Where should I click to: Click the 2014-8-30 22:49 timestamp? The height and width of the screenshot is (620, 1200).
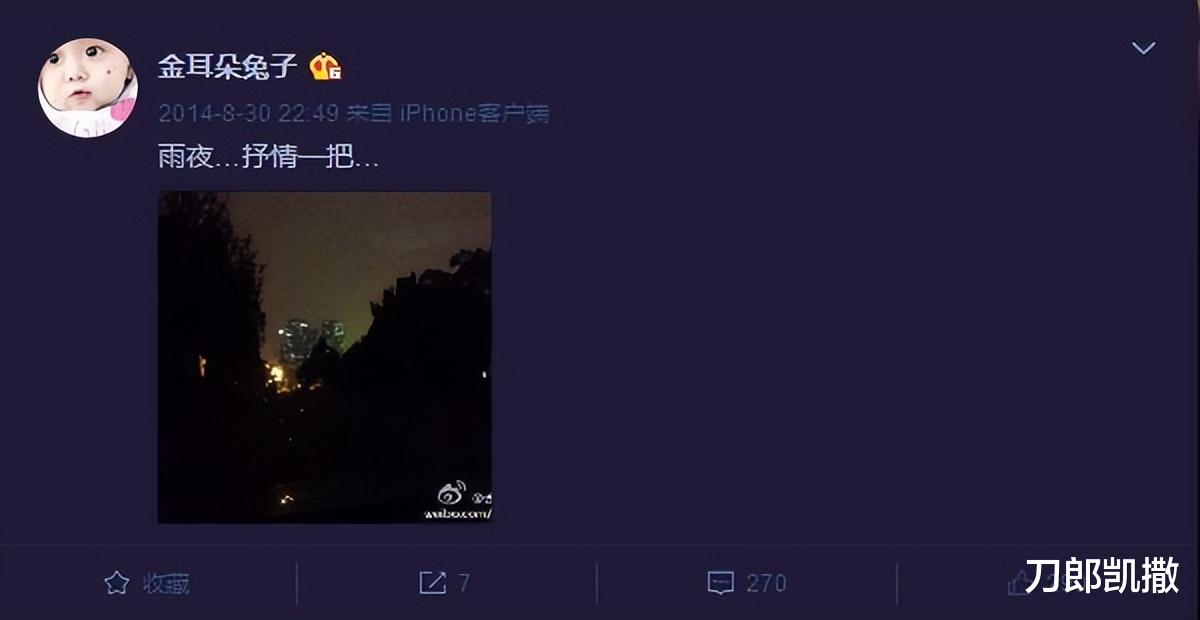point(248,114)
